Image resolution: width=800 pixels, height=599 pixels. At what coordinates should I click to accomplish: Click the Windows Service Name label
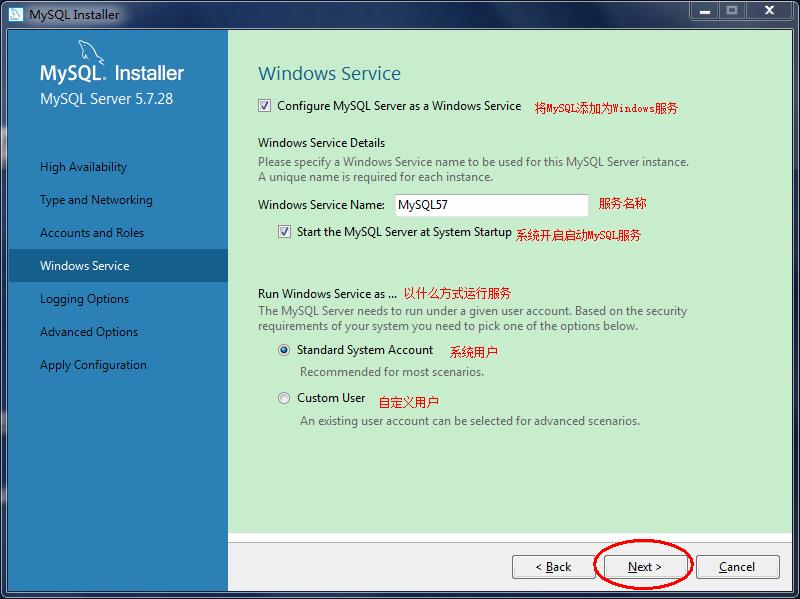tap(321, 205)
